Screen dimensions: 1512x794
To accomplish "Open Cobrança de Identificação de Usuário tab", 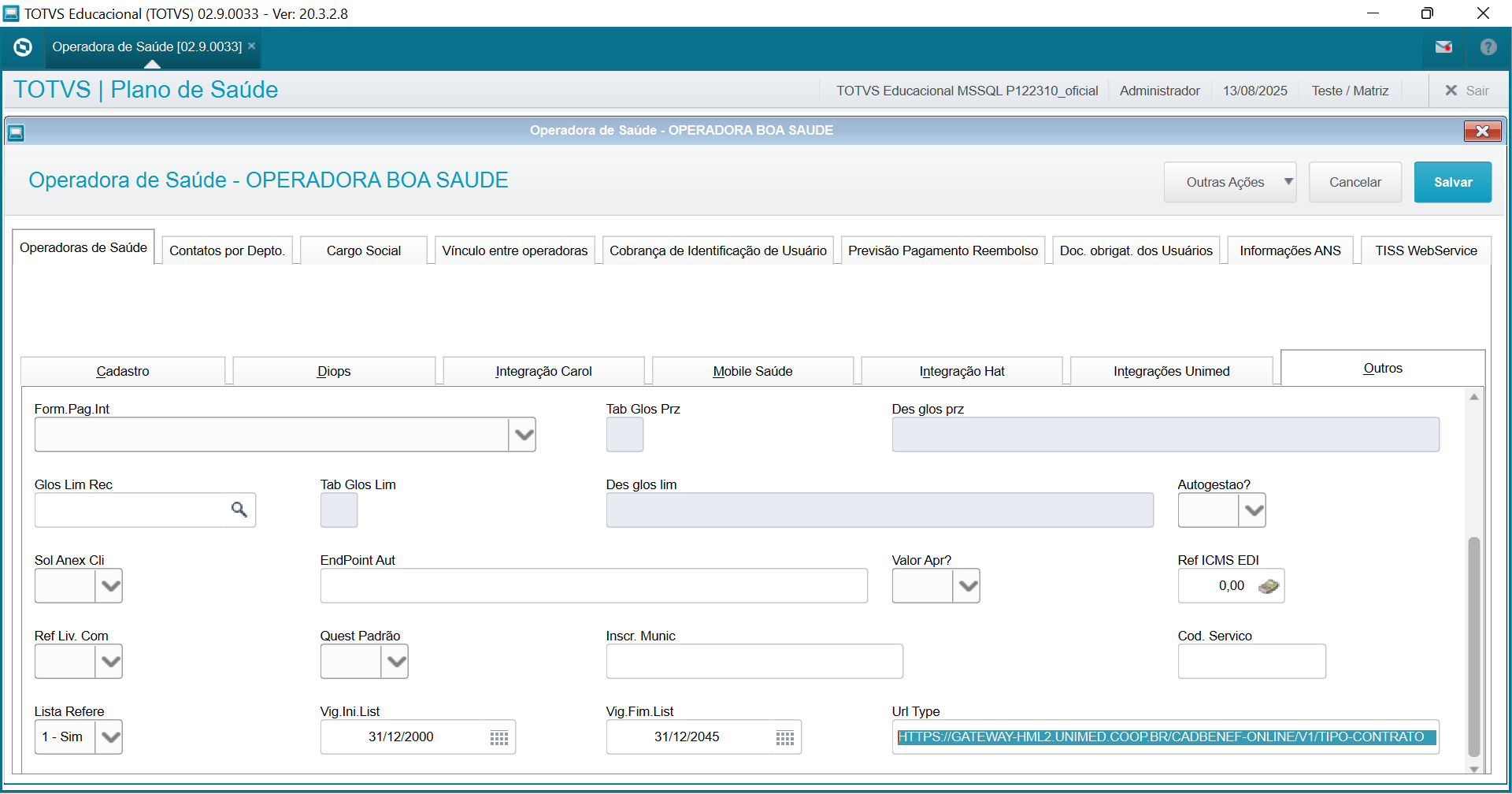I will pyautogui.click(x=718, y=250).
